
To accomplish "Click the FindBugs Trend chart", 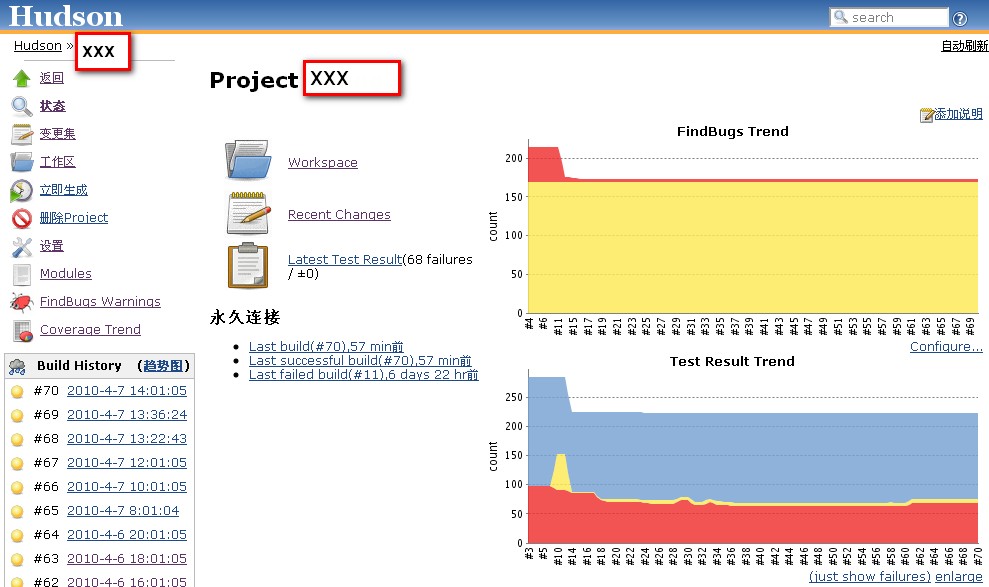I will point(733,230).
